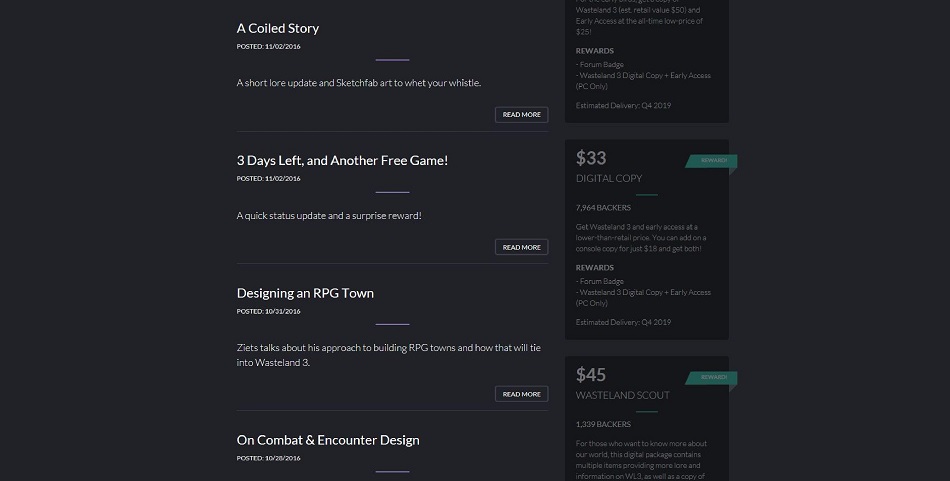Viewport: 950px width, 481px height.
Task: Select the $33 pledge amount
Action: click(x=591, y=158)
